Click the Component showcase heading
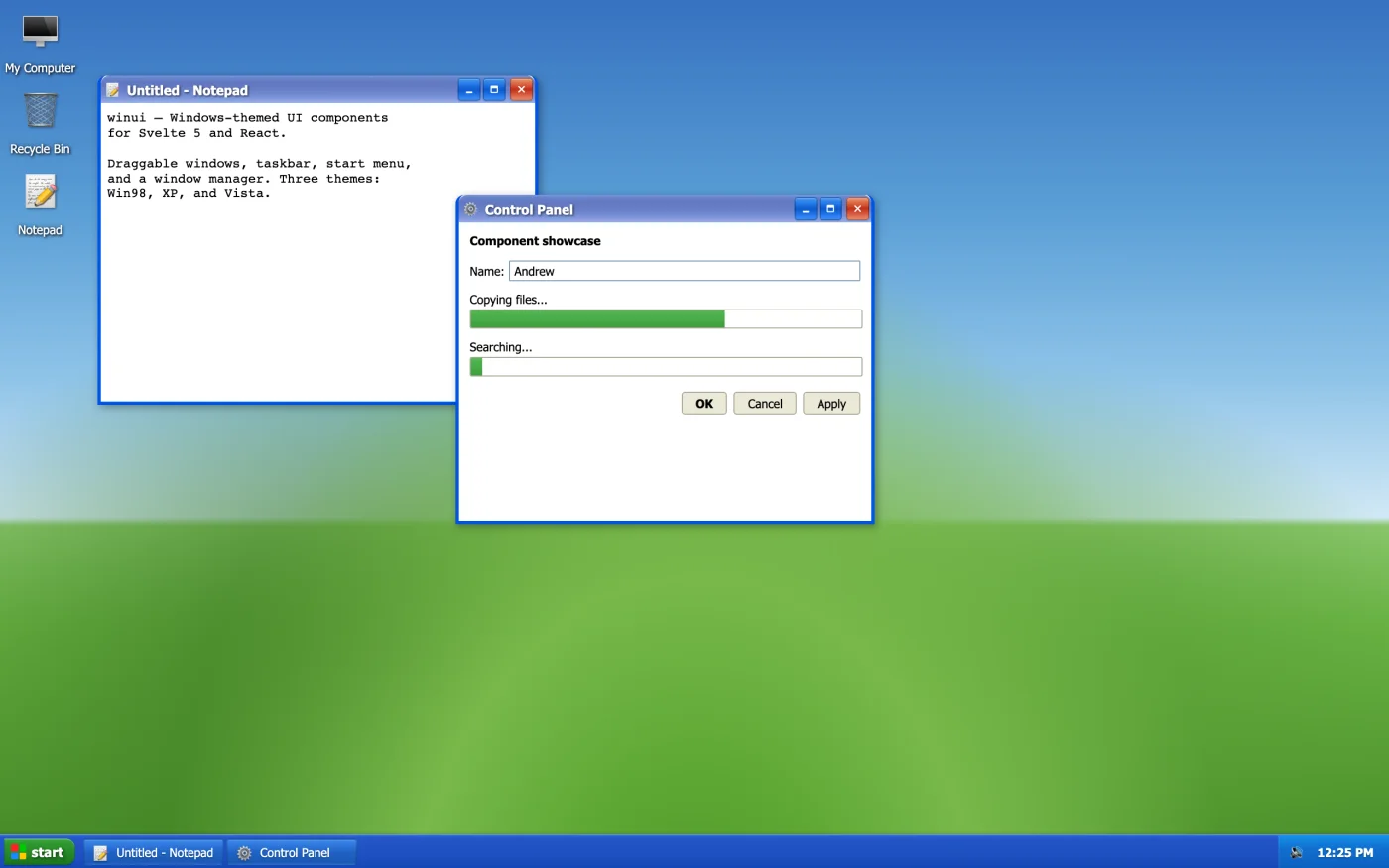Viewport: 1389px width, 868px height. pyautogui.click(x=535, y=241)
